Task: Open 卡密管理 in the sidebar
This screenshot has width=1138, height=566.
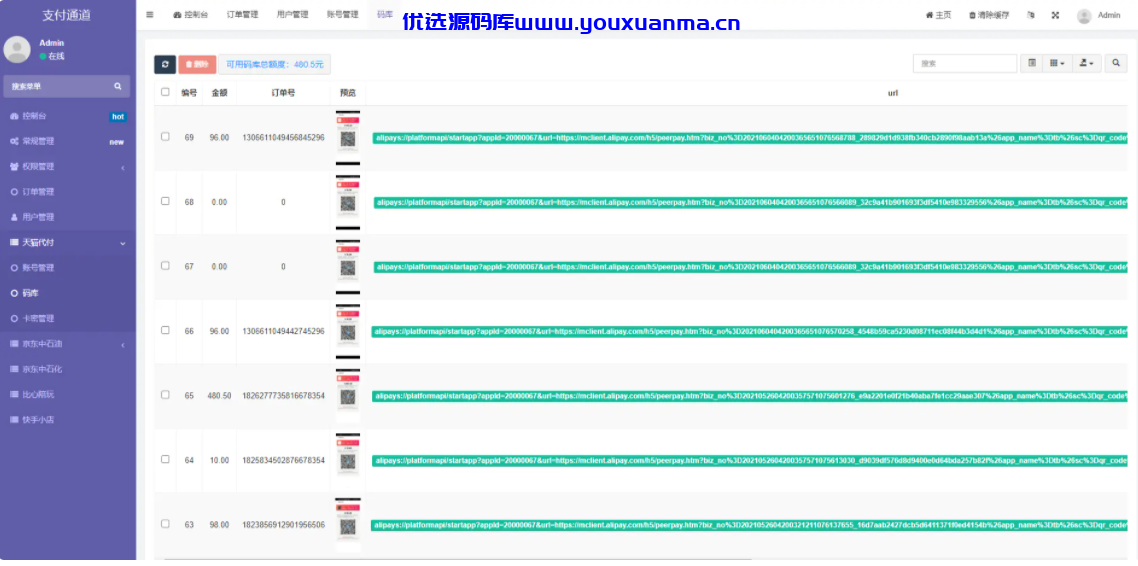Action: [67, 319]
